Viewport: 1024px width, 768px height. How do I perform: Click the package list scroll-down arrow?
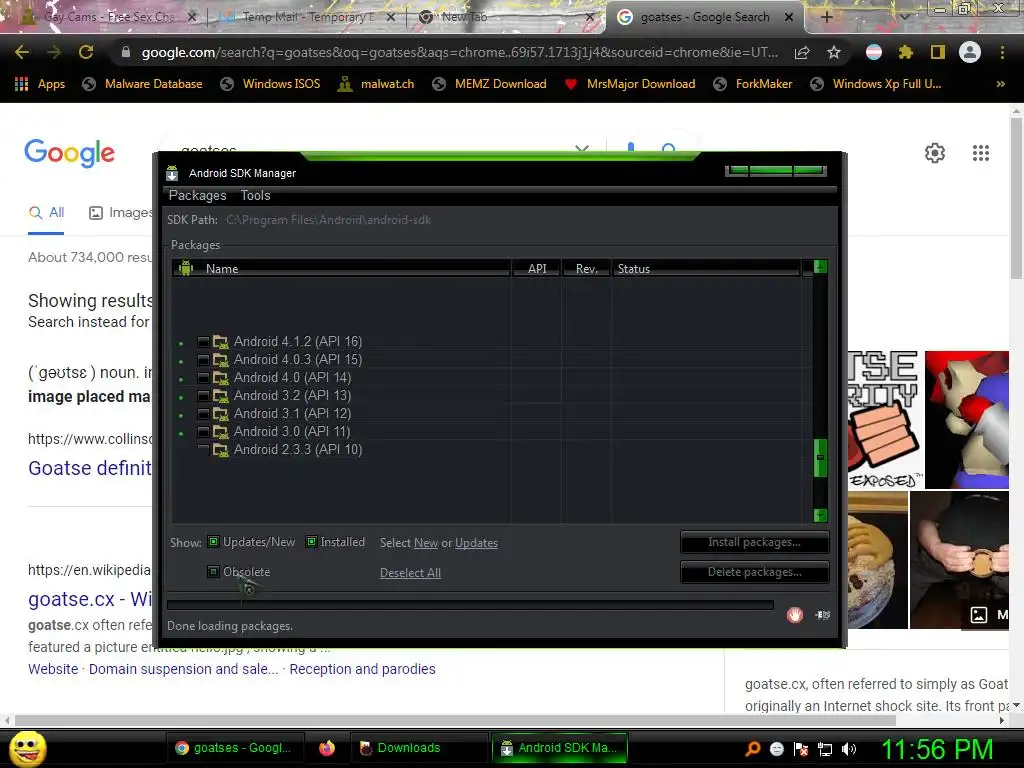tap(821, 515)
